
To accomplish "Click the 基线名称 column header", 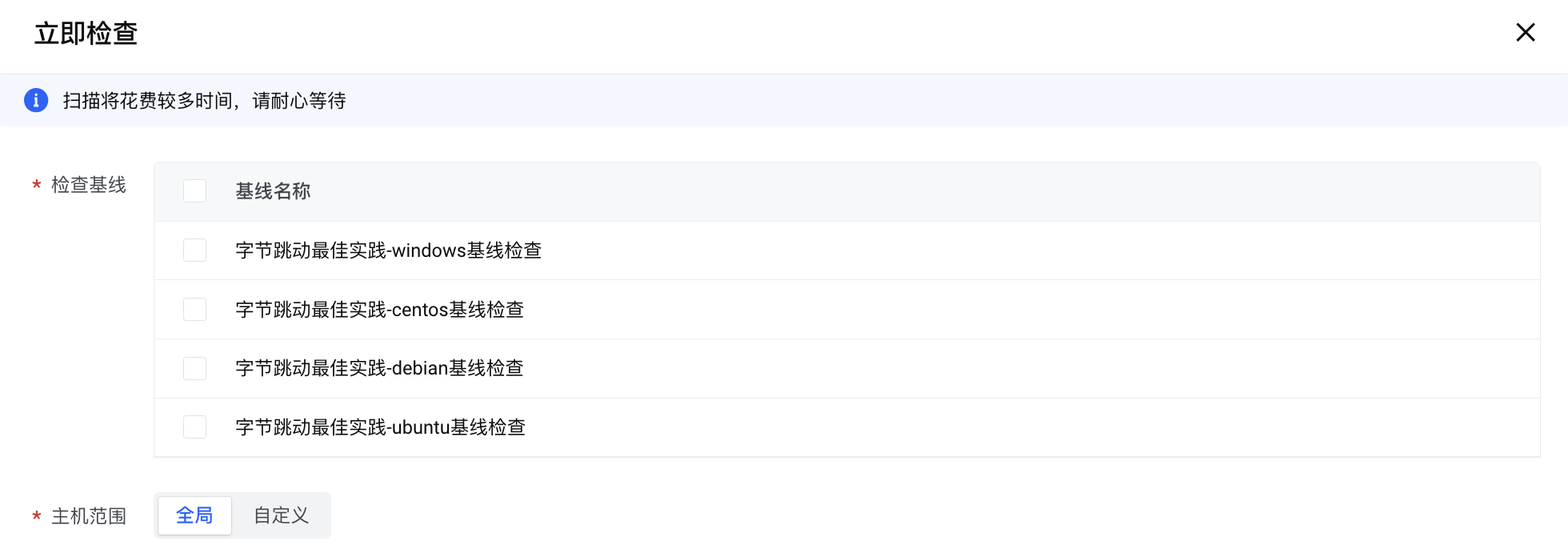I will click(273, 191).
